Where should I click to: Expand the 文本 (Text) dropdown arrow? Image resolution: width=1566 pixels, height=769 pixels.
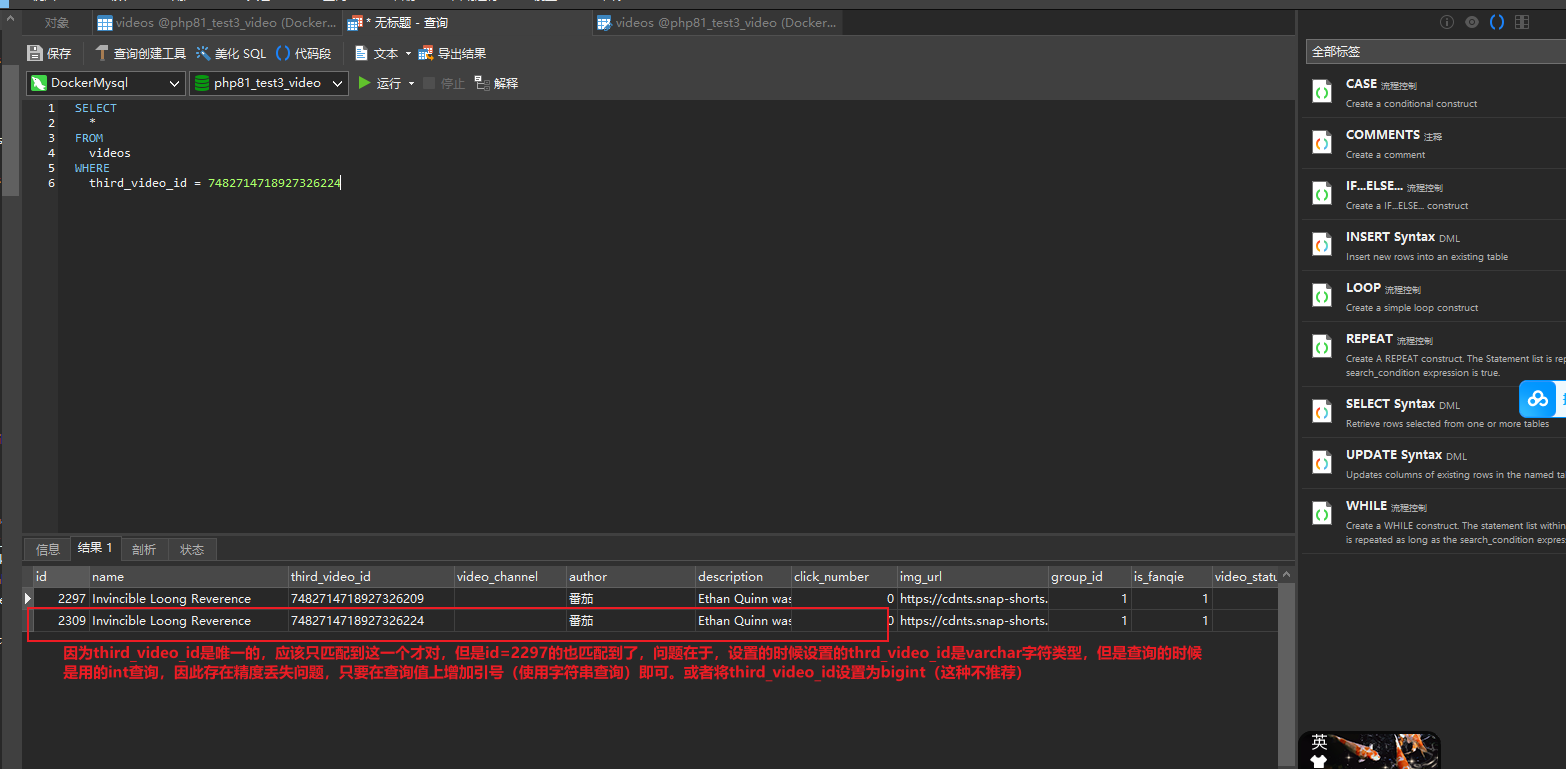click(x=408, y=54)
